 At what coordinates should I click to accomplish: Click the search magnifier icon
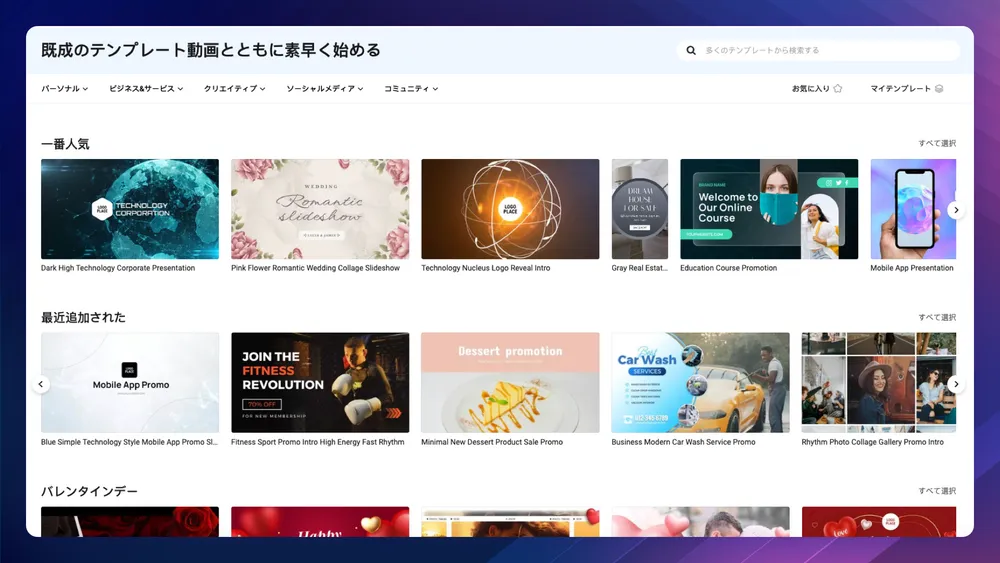691,50
